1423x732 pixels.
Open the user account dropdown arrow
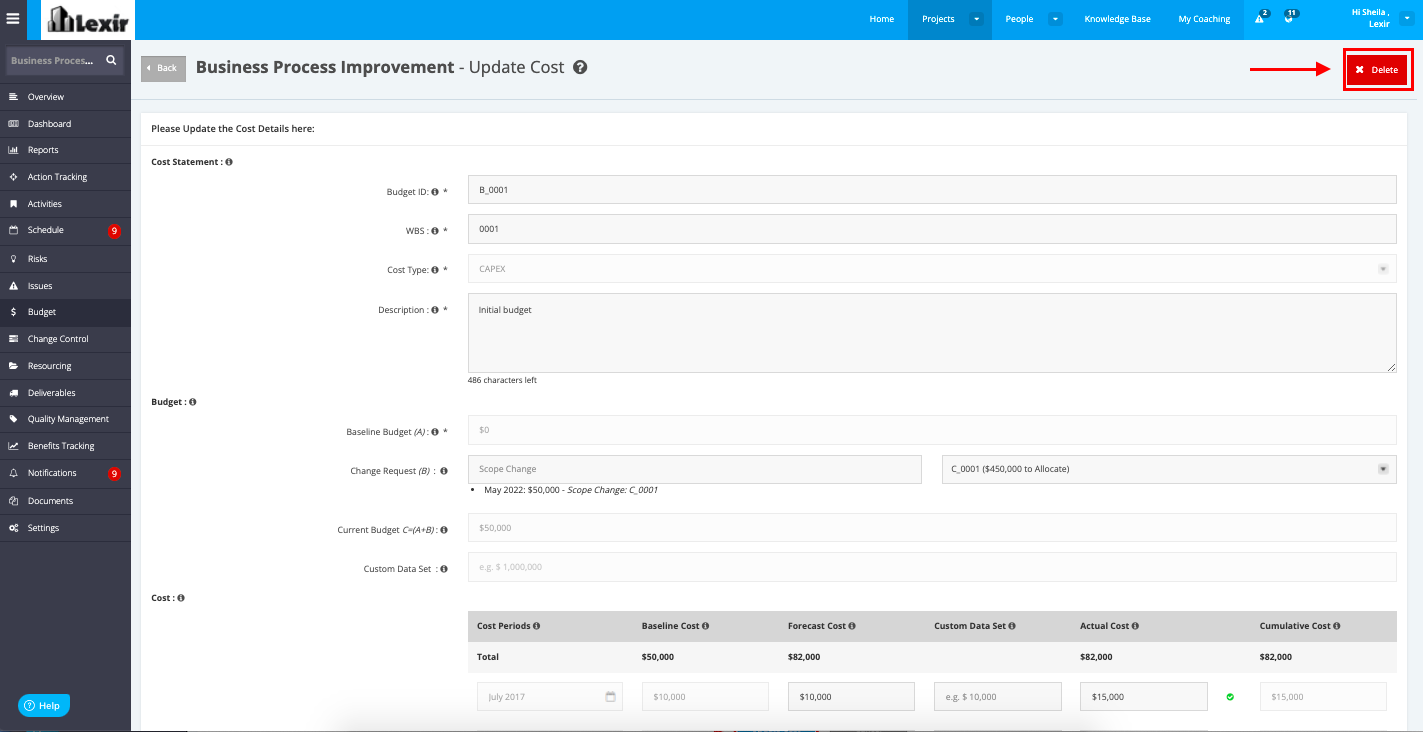pos(1407,18)
